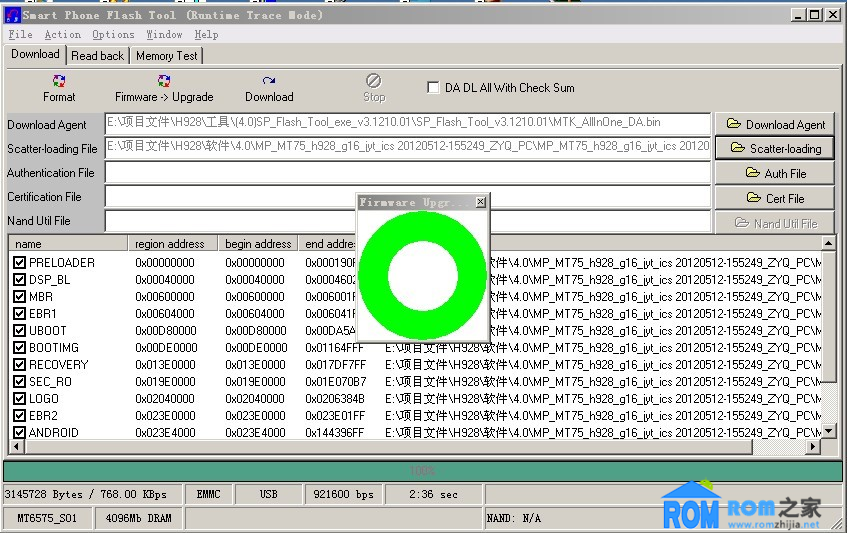Start Firmware -> Upgrade from the toolbar
Image resolution: width=847 pixels, height=533 pixels.
coord(164,88)
